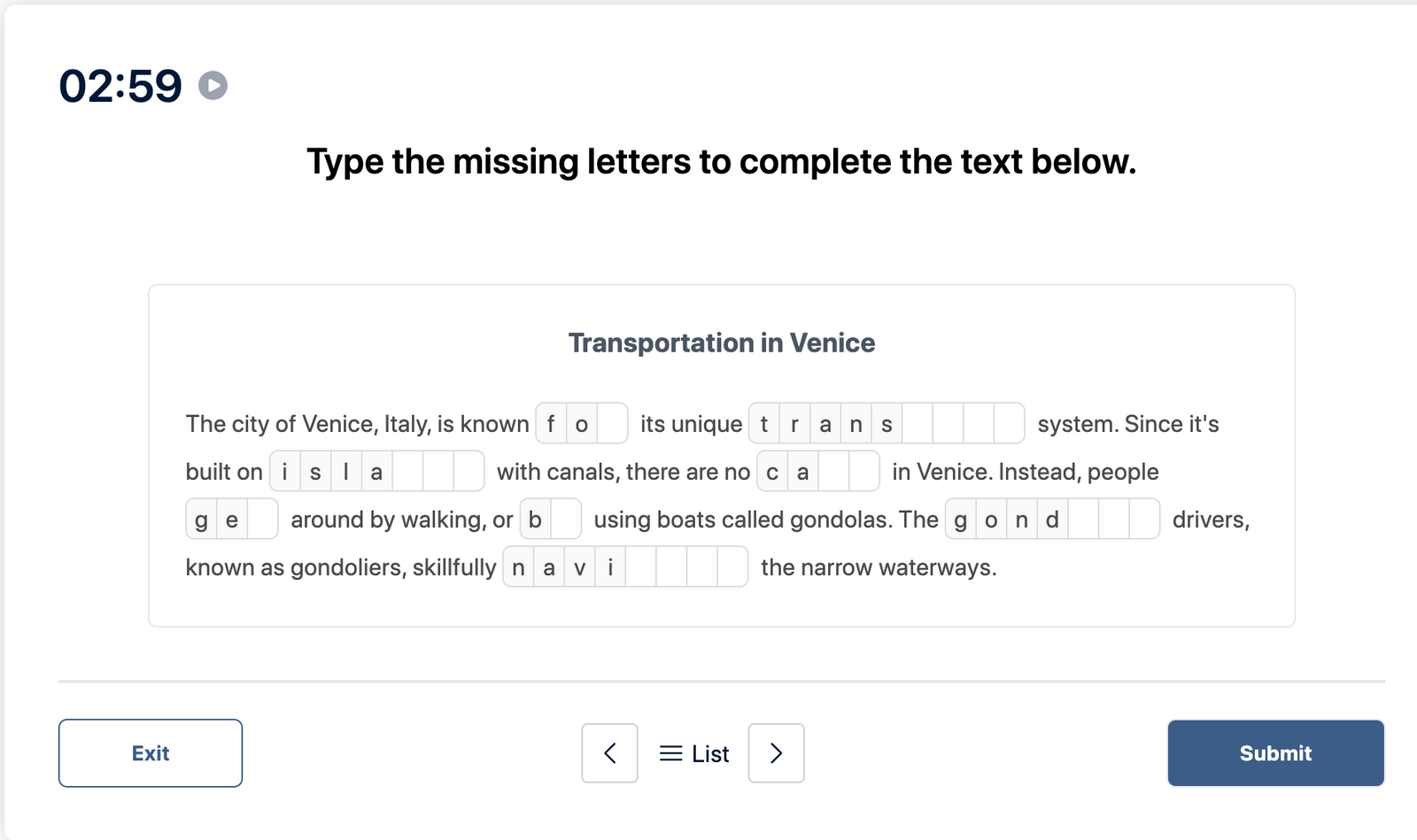Select the letter 't' box in 'trans'

[x=763, y=424]
